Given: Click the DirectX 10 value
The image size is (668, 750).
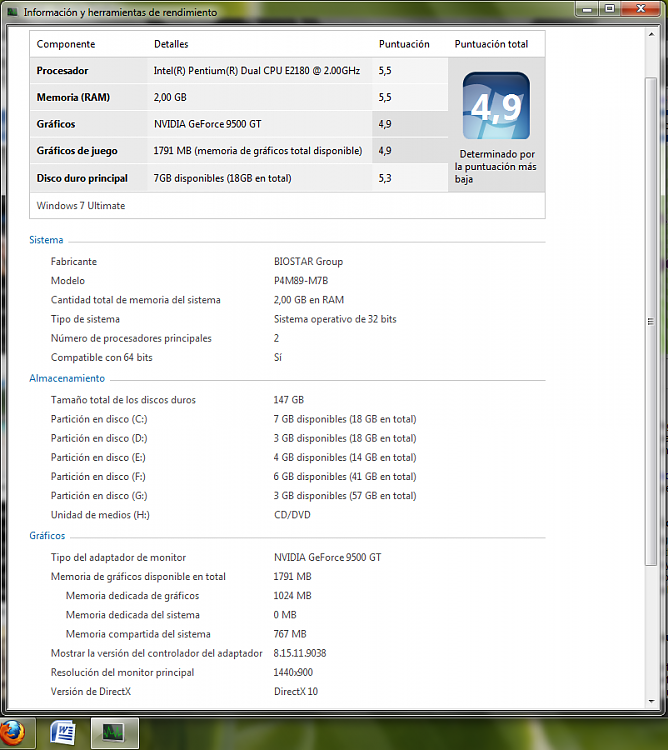Looking at the screenshot, I should [296, 691].
